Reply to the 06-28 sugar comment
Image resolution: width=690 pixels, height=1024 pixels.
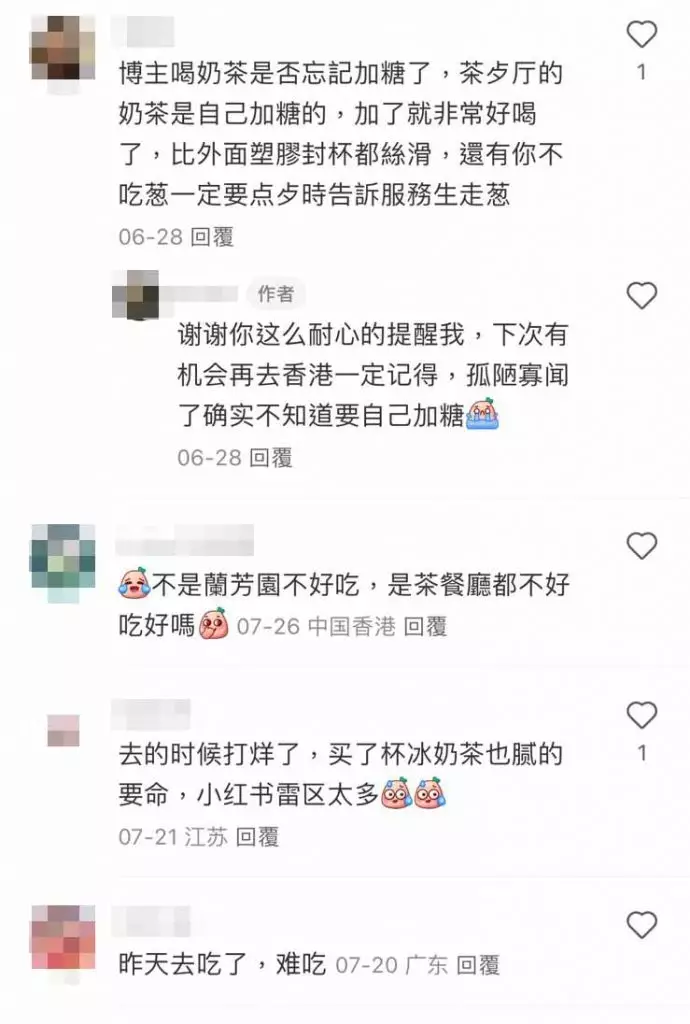coord(212,236)
